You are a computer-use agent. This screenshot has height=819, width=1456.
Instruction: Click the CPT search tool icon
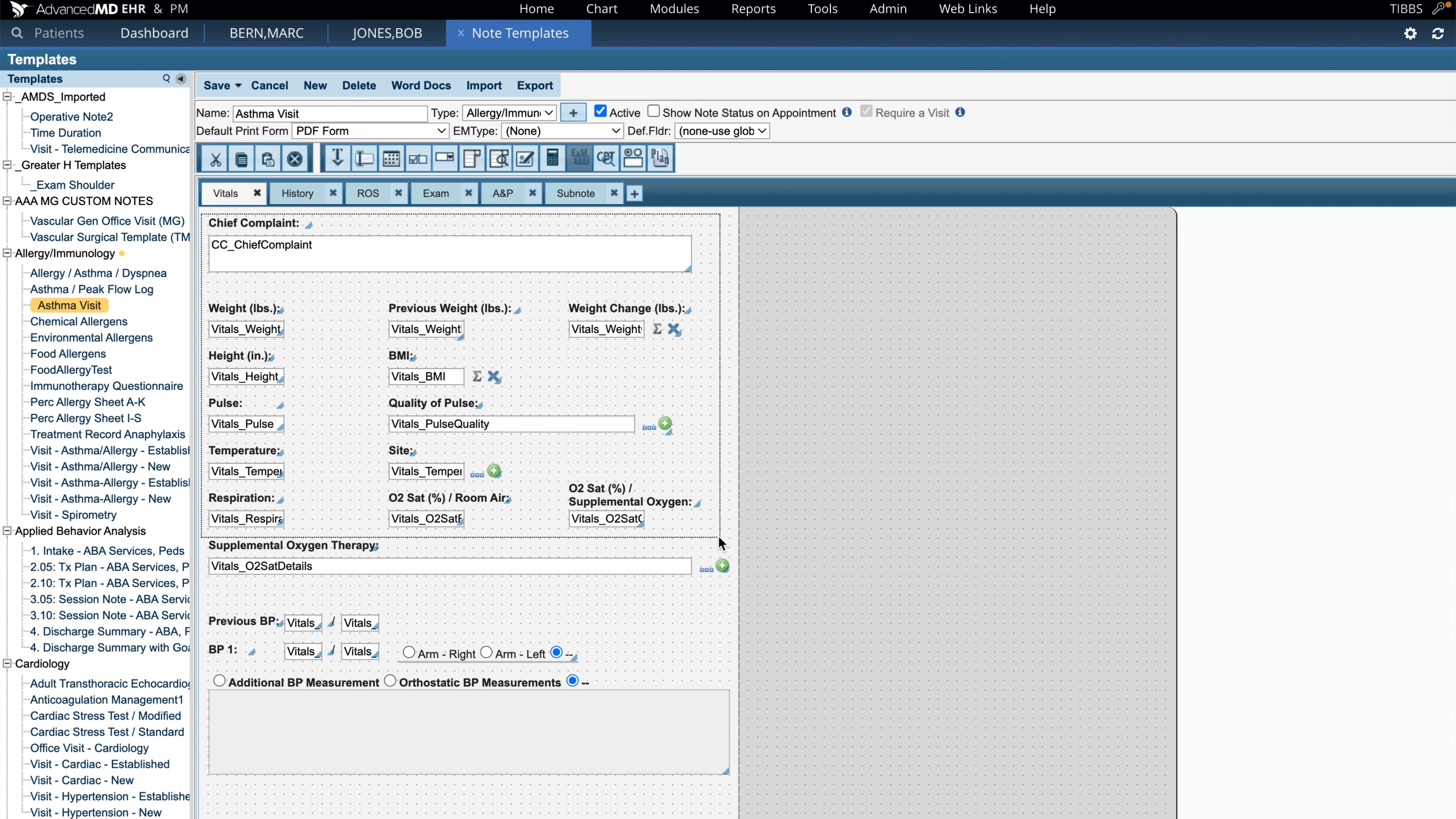606,159
